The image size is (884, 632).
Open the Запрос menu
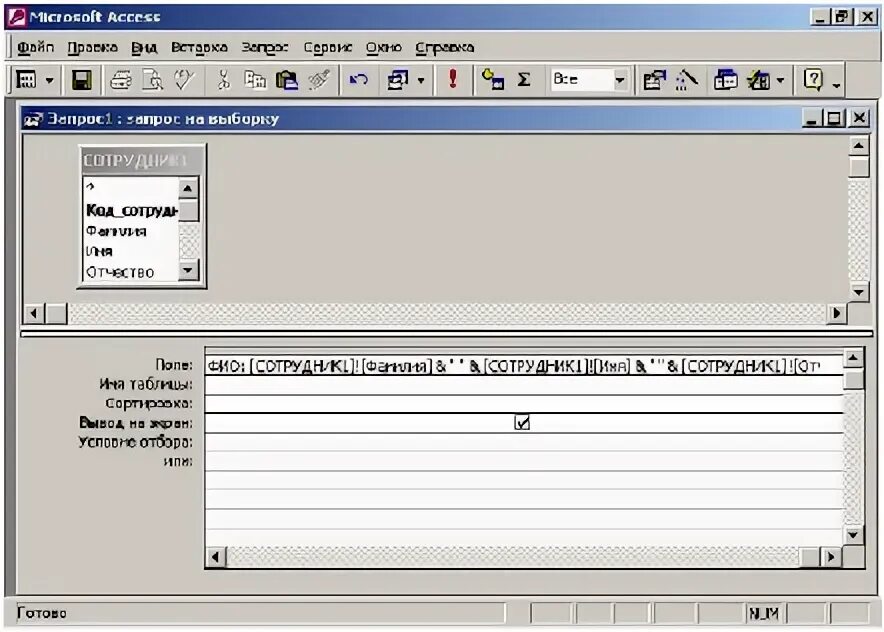264,47
